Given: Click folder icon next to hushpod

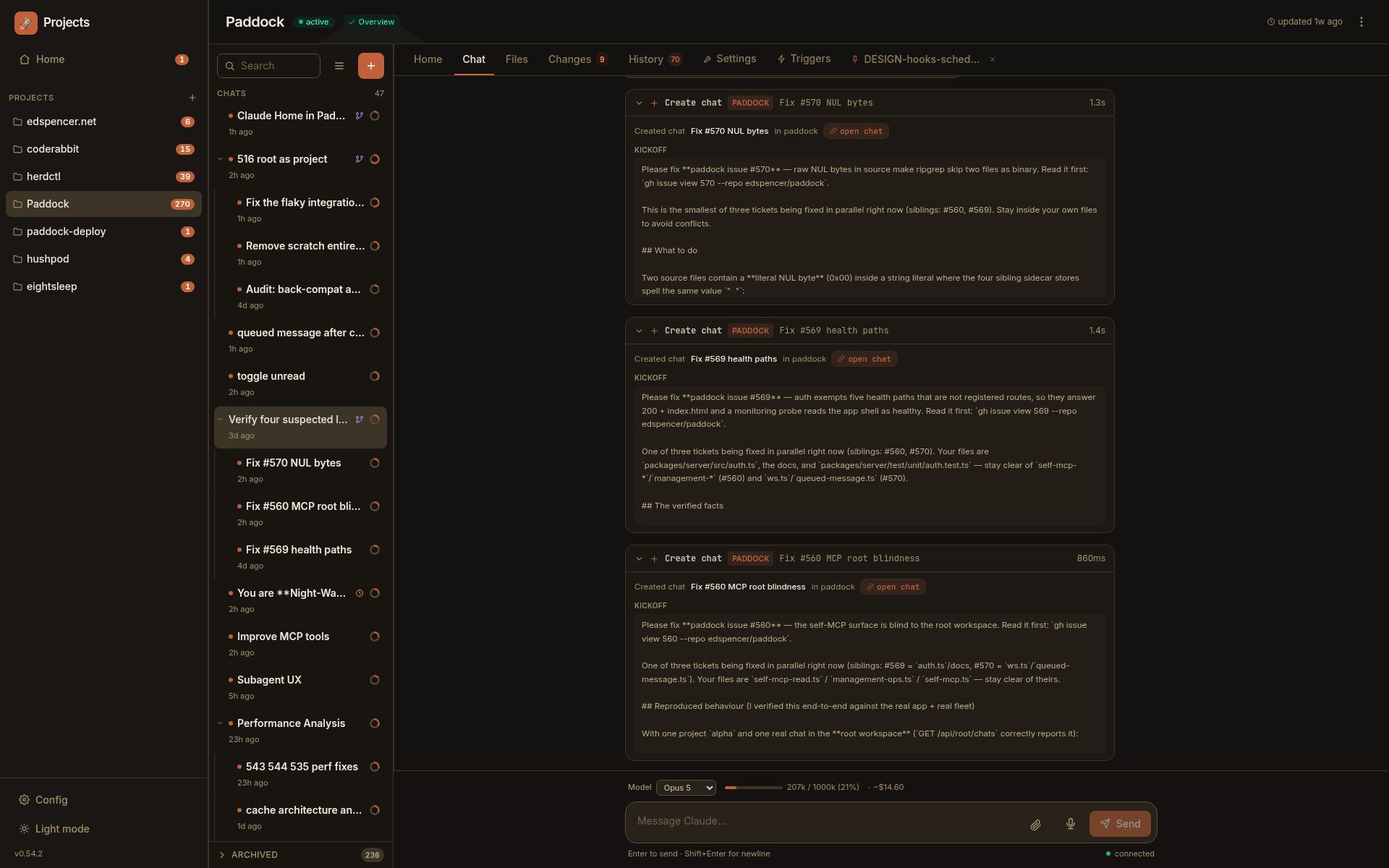Looking at the screenshot, I should point(17,259).
